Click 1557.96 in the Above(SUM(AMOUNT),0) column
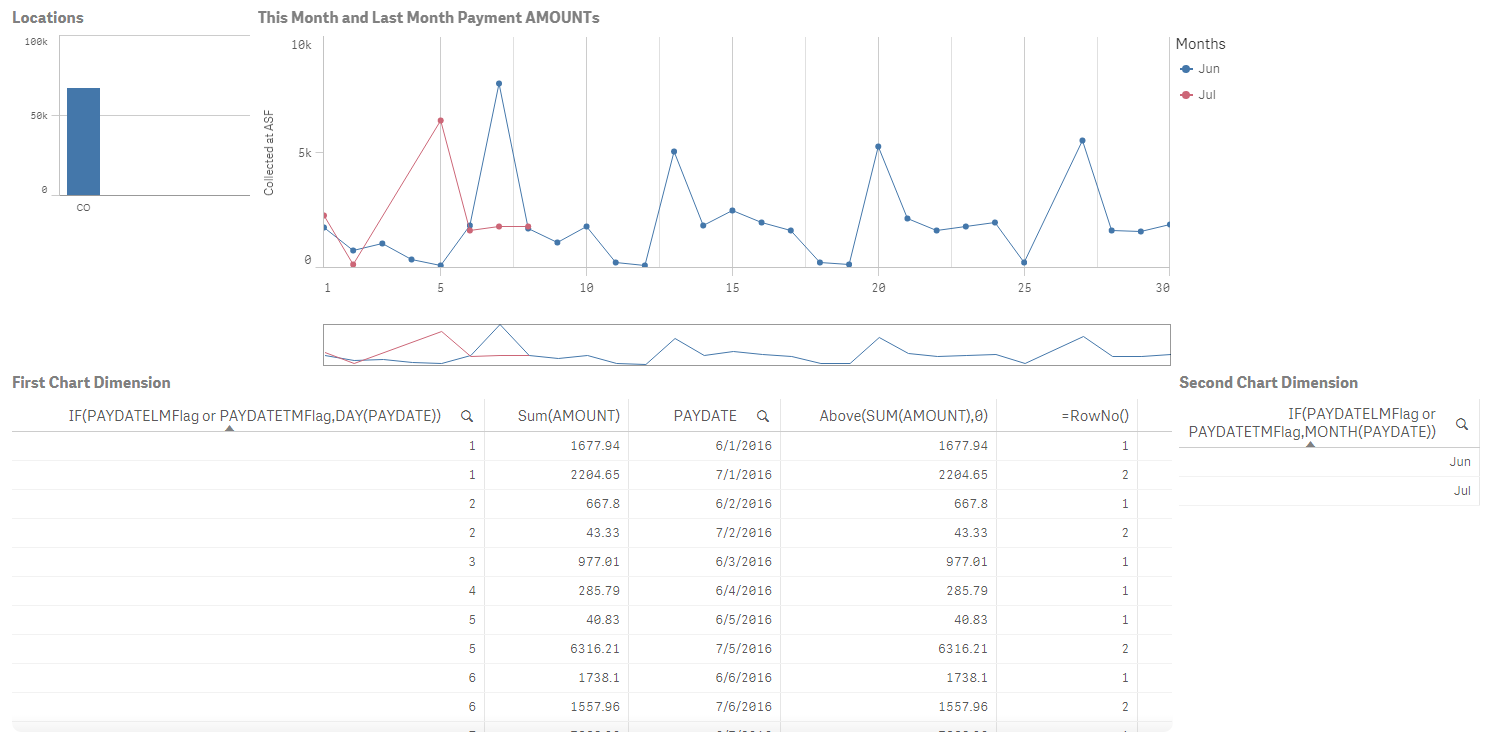Image resolution: width=1488 pixels, height=736 pixels. [964, 707]
